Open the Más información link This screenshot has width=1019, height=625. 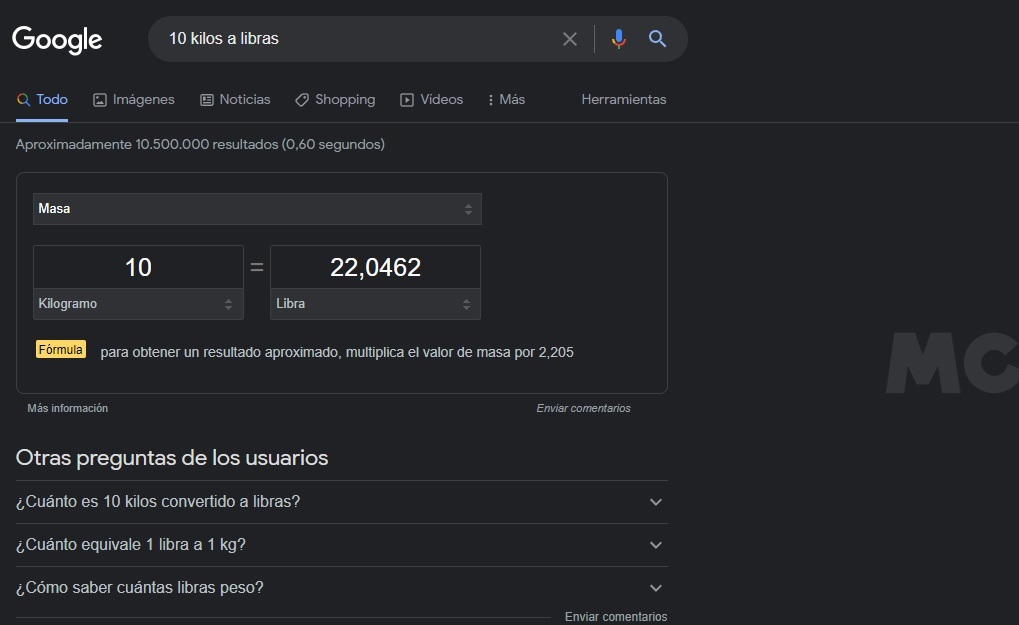pos(67,408)
